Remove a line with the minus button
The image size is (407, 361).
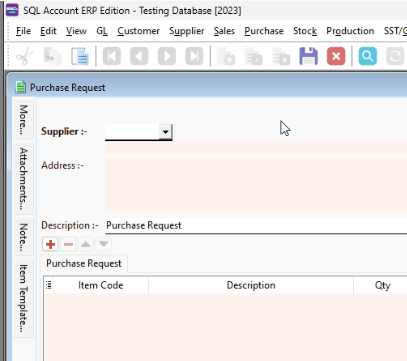[x=68, y=244]
